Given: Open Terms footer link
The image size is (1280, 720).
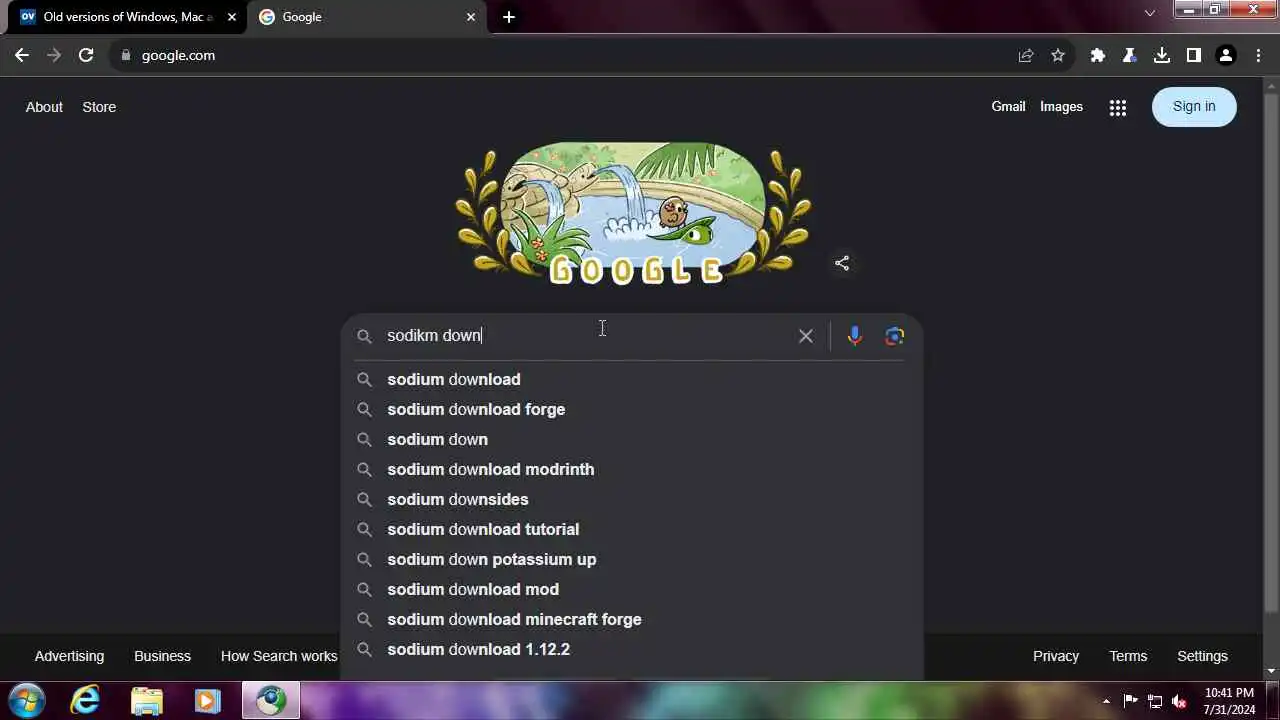Looking at the screenshot, I should click(x=1128, y=656).
